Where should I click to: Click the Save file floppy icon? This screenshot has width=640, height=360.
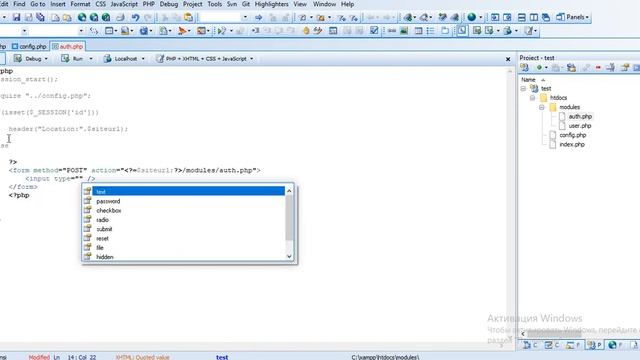16,18
